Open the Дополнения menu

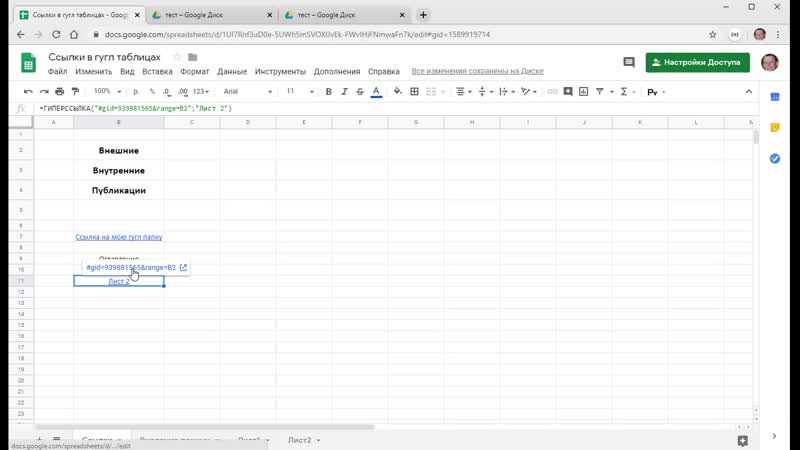click(x=337, y=71)
